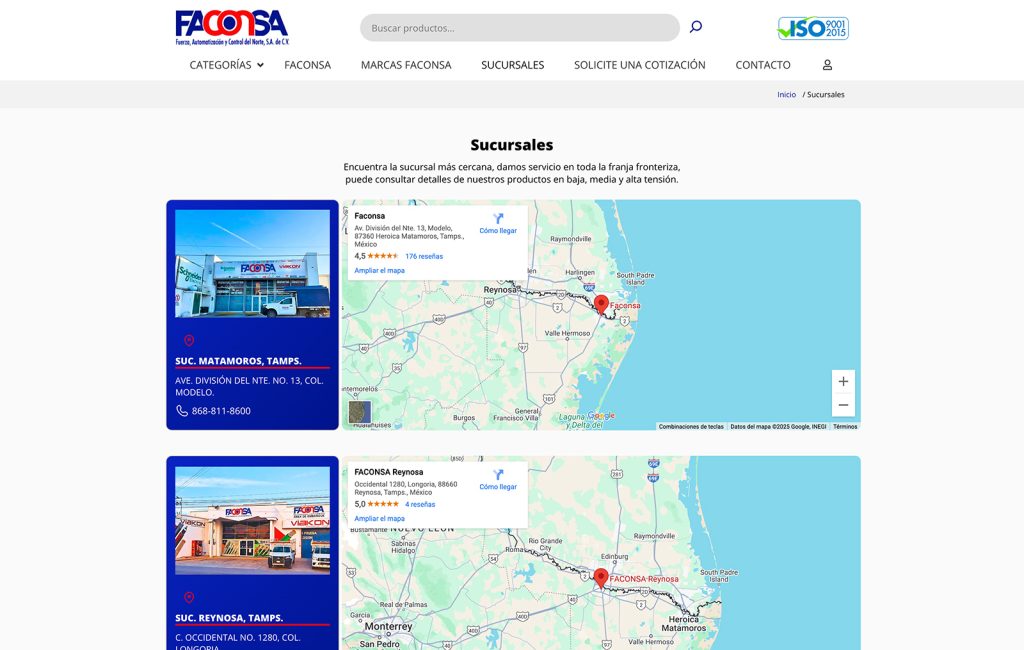The height and width of the screenshot is (650, 1024).
Task: Open Combinaciones de teclas map link
Action: point(691,427)
